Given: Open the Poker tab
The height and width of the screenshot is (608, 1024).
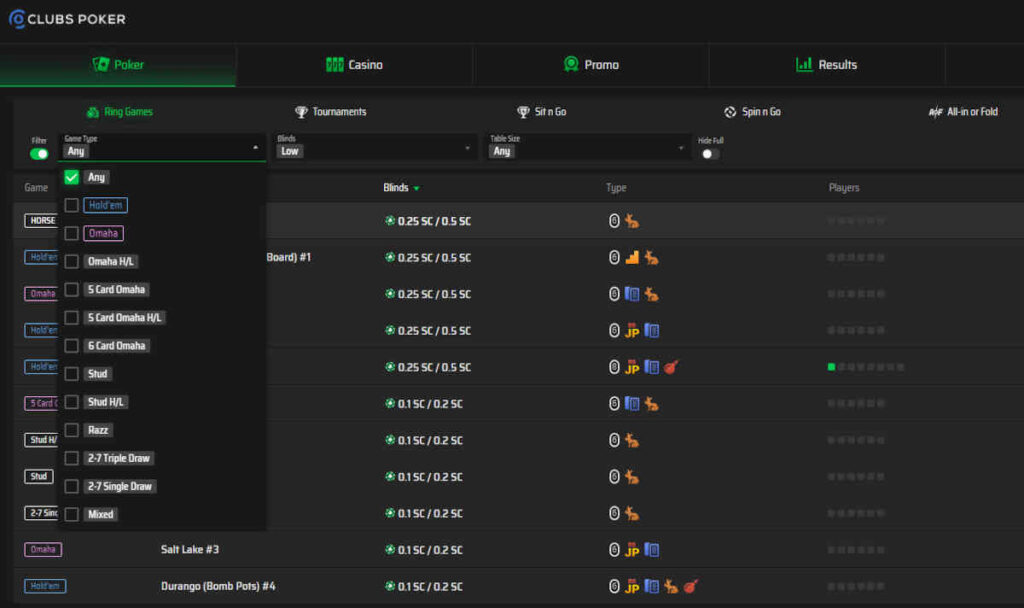Looking at the screenshot, I should [x=118, y=65].
